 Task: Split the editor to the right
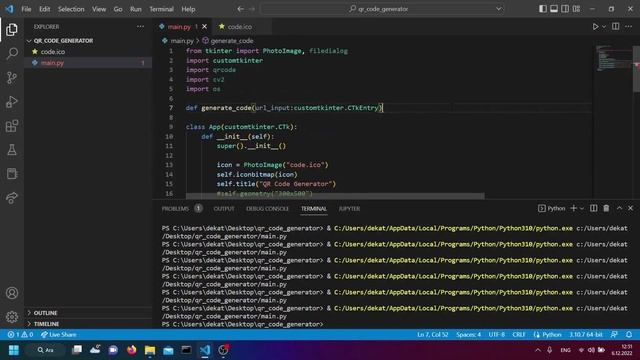click(x=616, y=27)
